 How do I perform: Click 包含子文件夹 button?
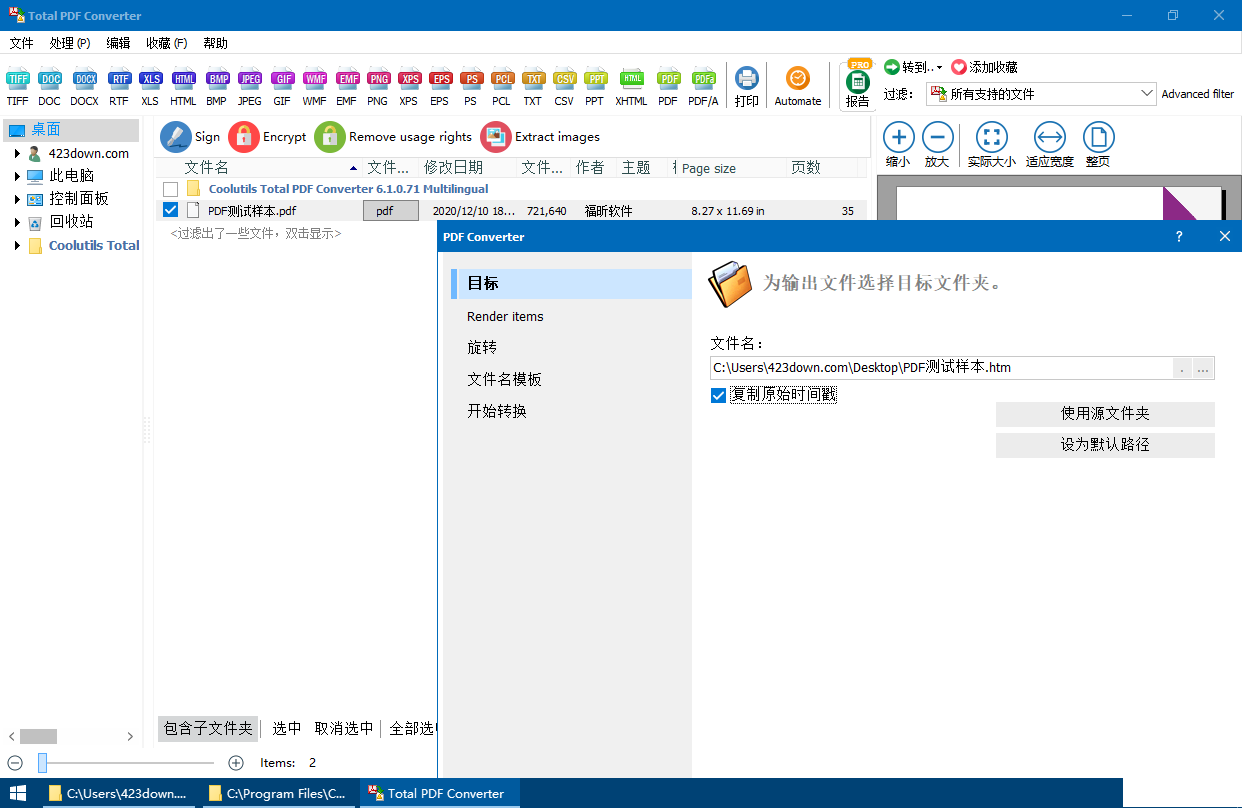point(208,729)
